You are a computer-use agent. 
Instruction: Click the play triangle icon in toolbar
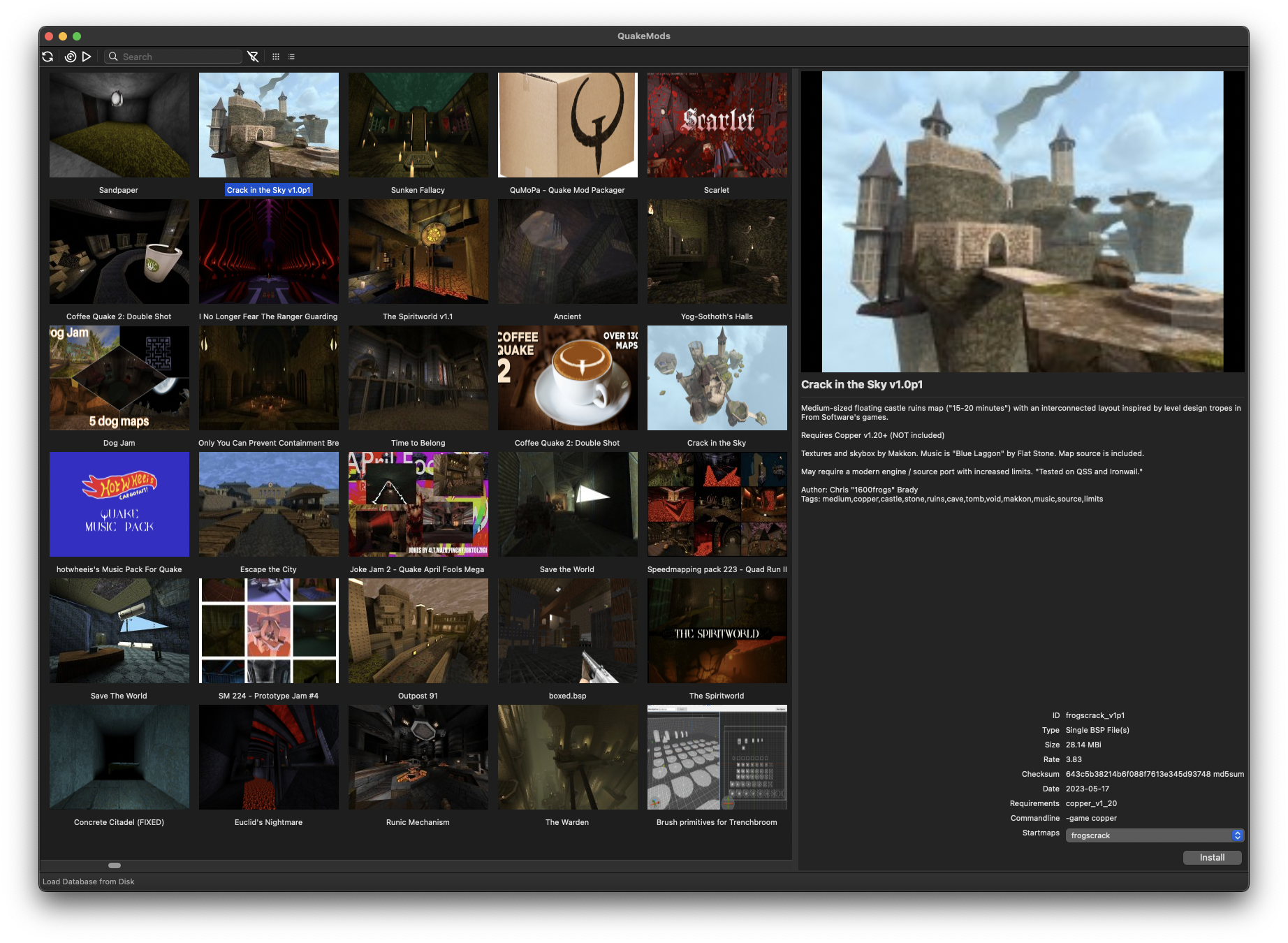tap(87, 57)
